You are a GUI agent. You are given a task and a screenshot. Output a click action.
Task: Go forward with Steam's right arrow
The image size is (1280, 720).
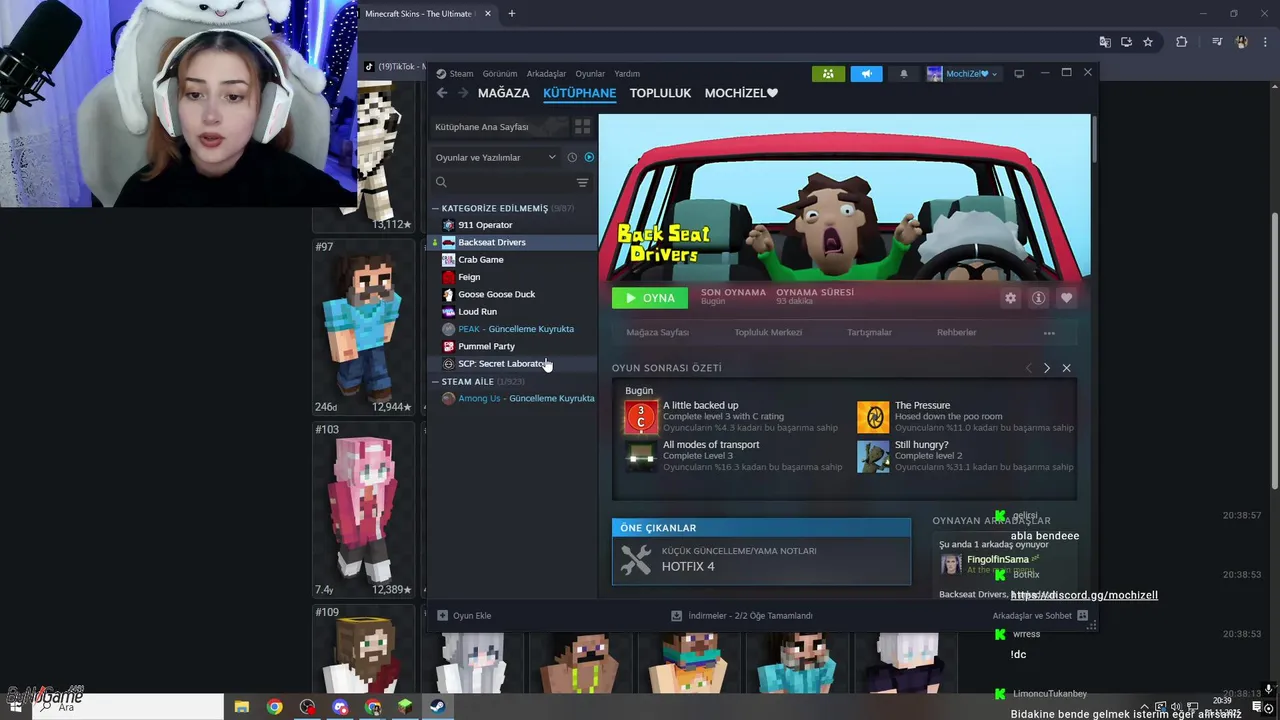[x=463, y=93]
